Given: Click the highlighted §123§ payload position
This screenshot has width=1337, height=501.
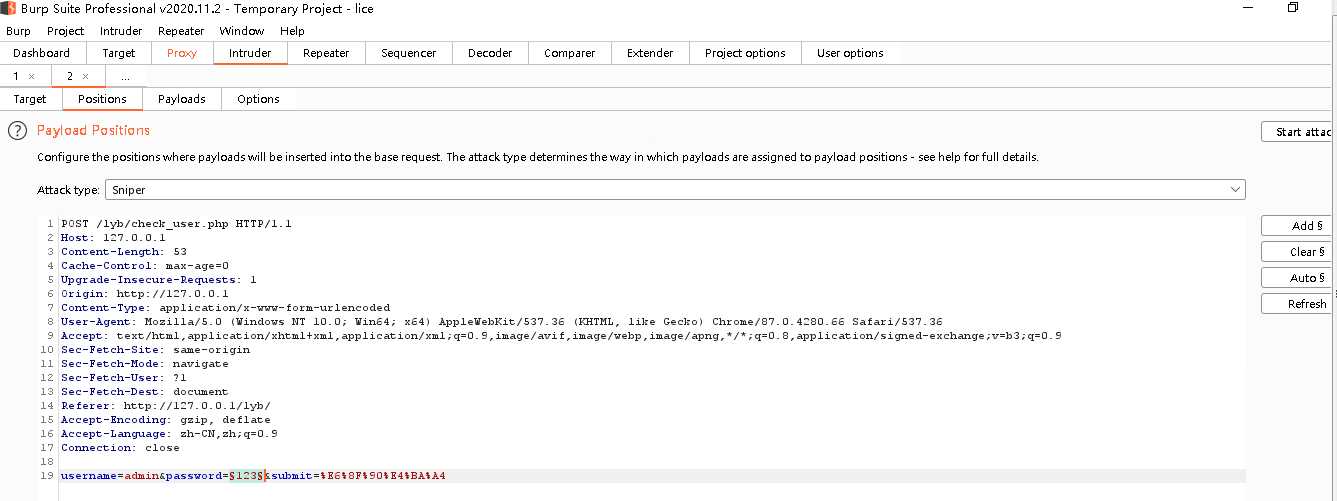Looking at the screenshot, I should 246,476.
